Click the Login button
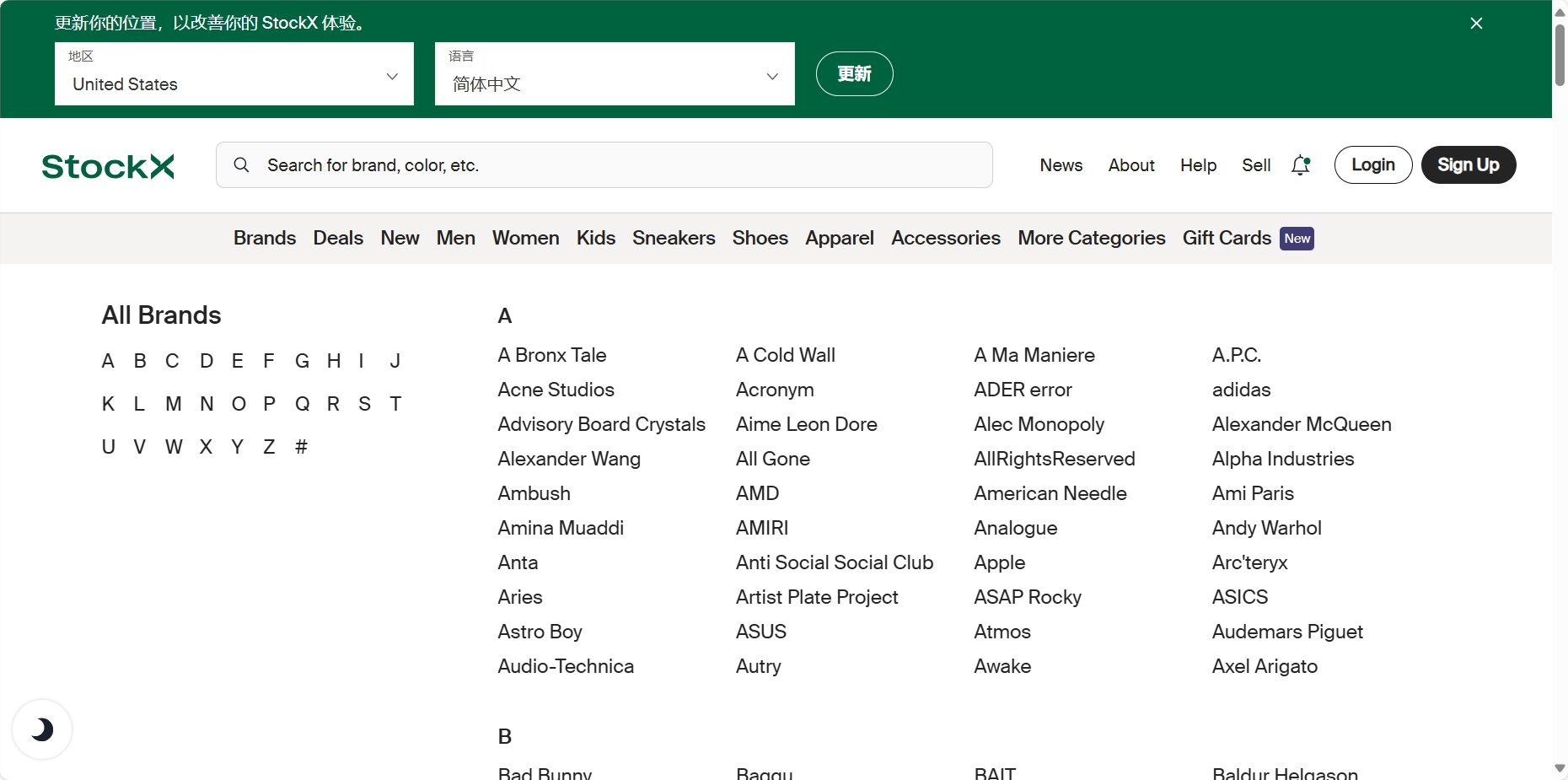 pyautogui.click(x=1373, y=165)
